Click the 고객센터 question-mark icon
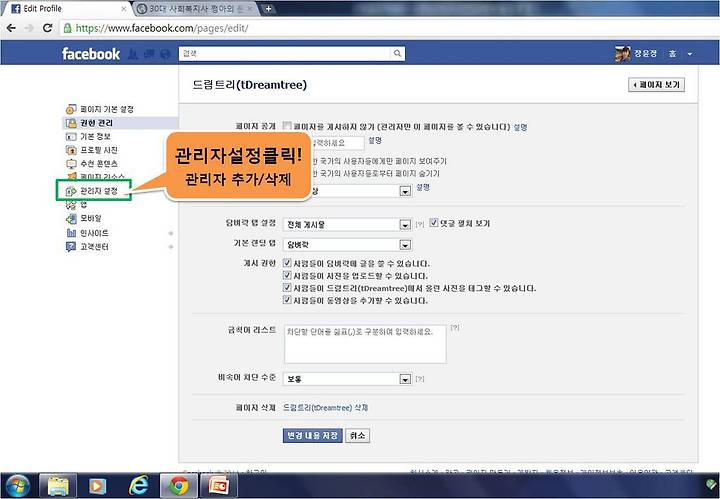The height and width of the screenshot is (499, 720). click(71, 247)
